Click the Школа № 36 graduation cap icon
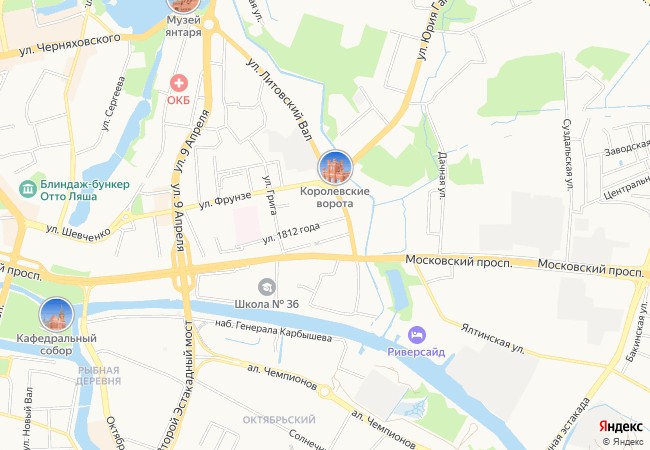650x450 pixels. (x=267, y=287)
